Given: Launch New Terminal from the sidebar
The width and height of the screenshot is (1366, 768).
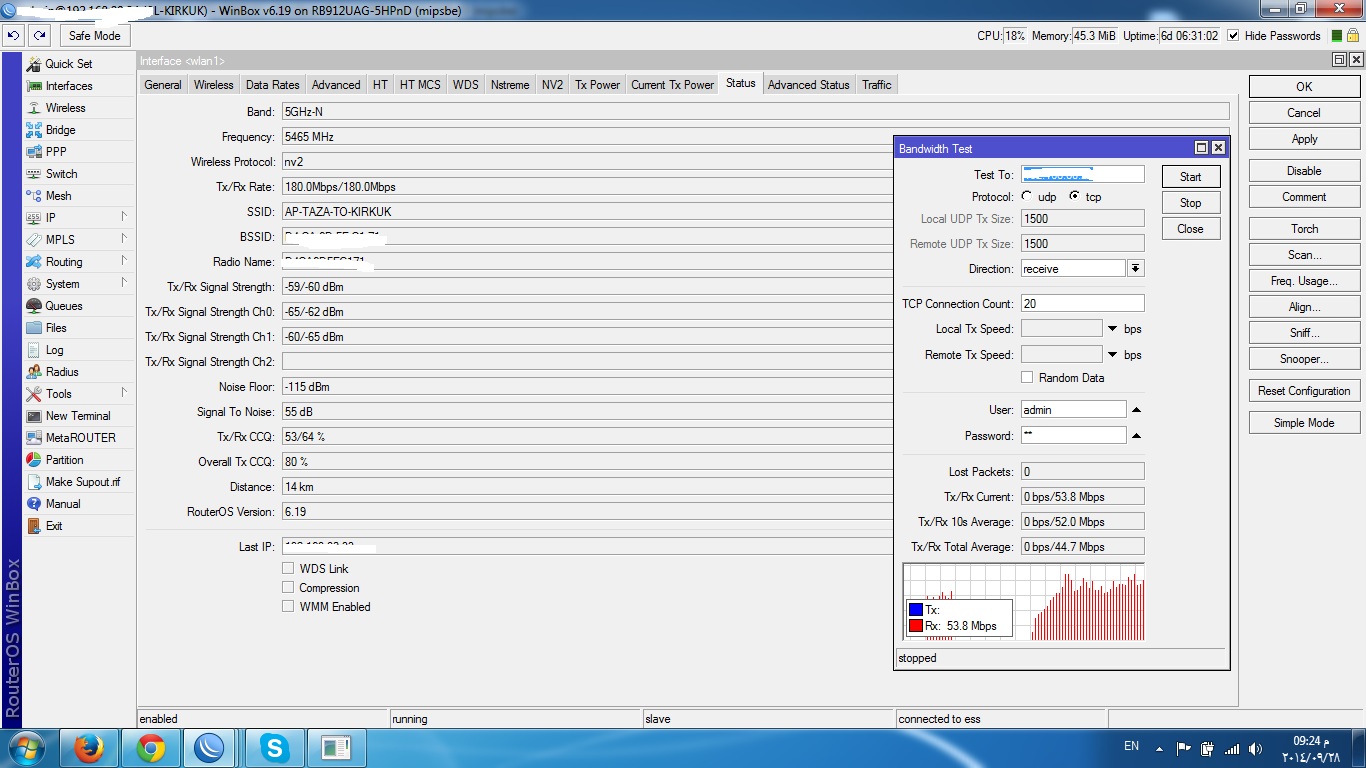Looking at the screenshot, I should 78,415.
